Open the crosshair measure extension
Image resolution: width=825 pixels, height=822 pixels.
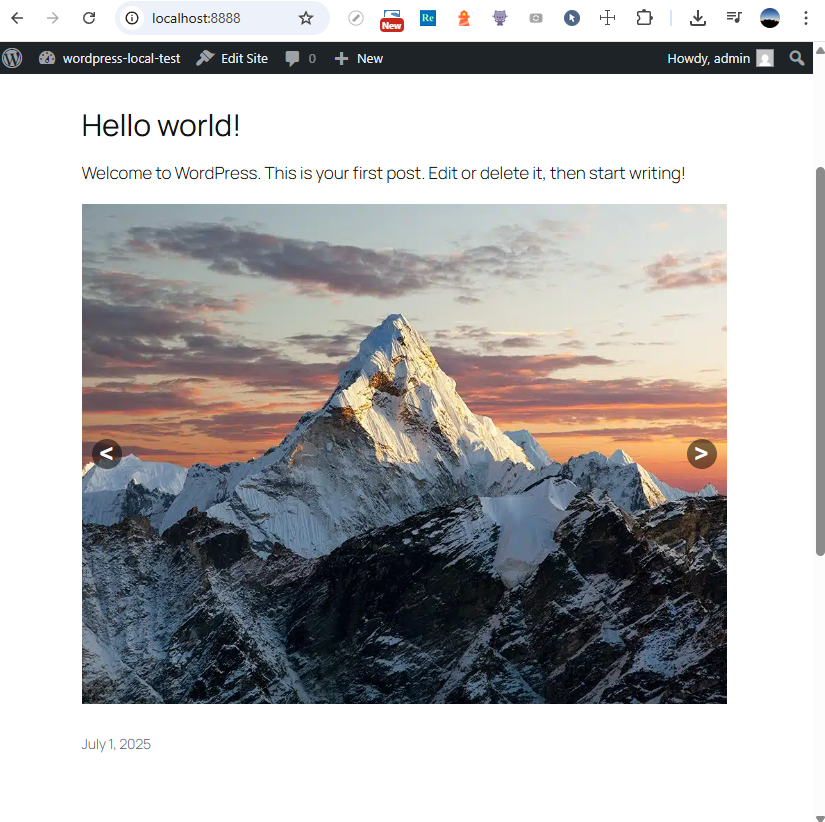pyautogui.click(x=608, y=18)
